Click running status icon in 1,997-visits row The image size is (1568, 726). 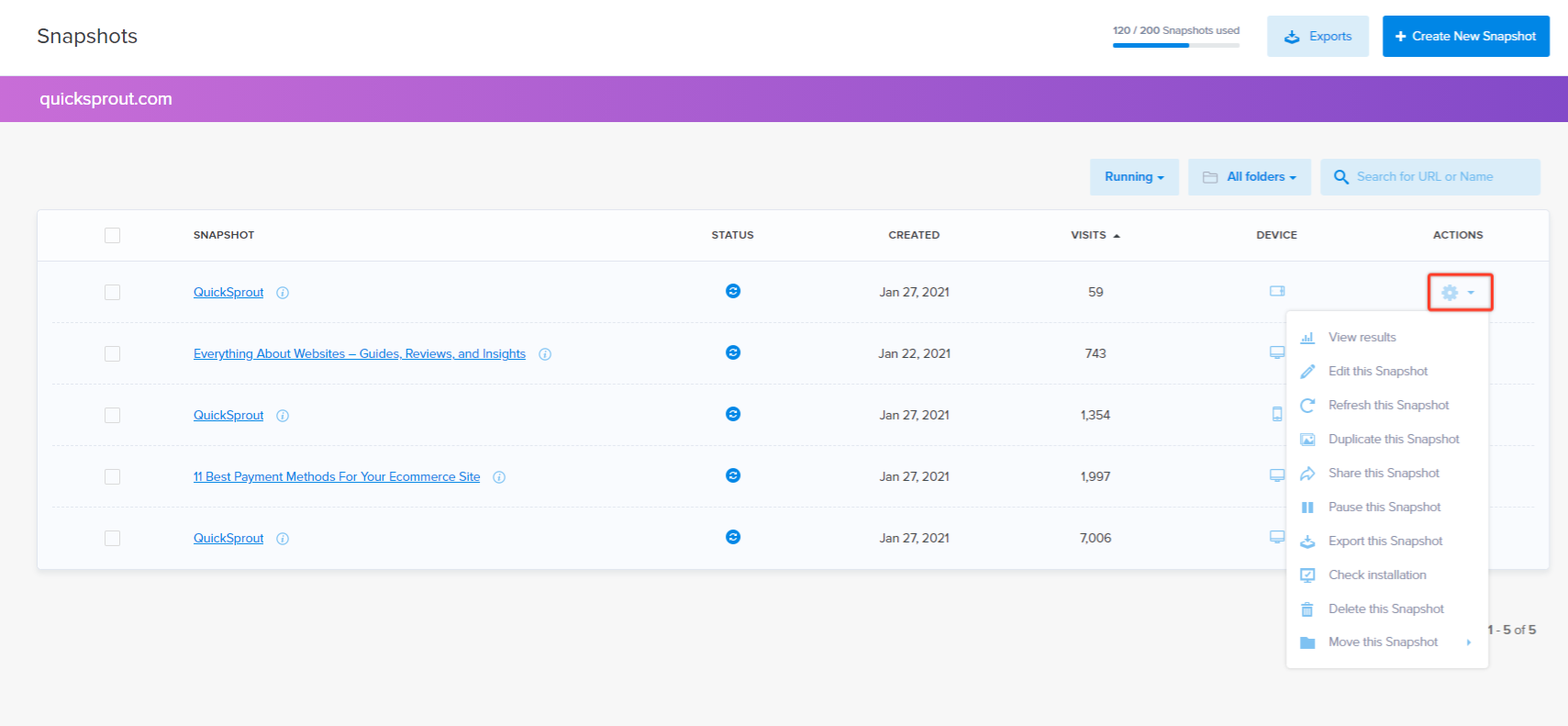tap(733, 475)
